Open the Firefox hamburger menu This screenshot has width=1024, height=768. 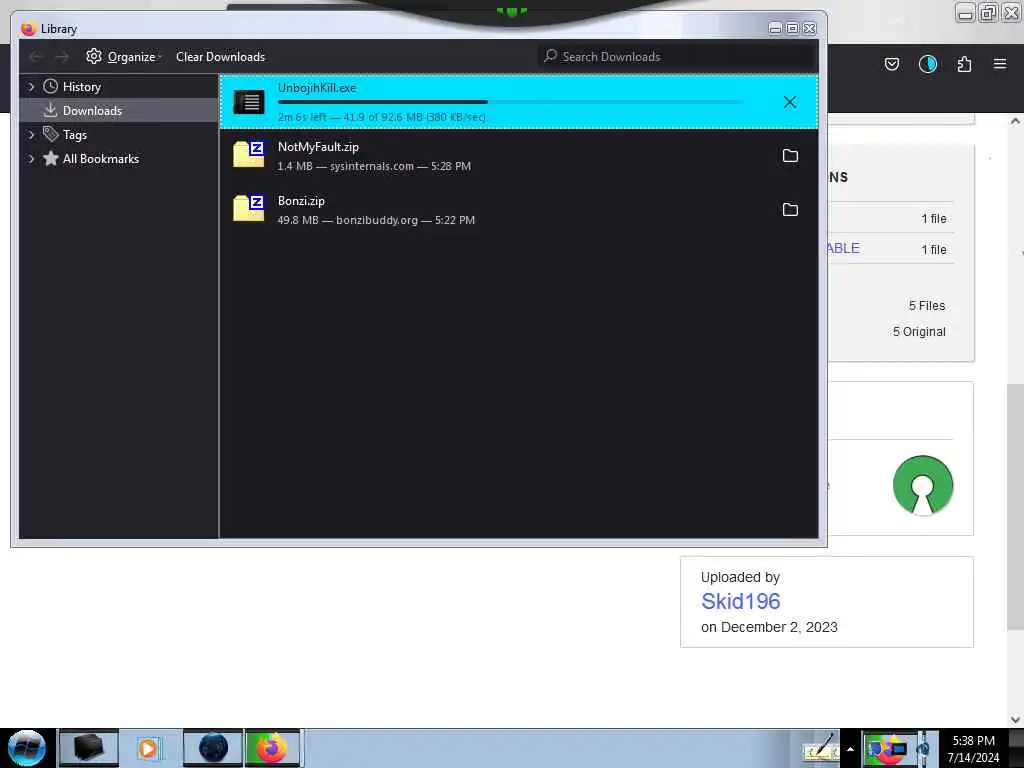click(1000, 64)
